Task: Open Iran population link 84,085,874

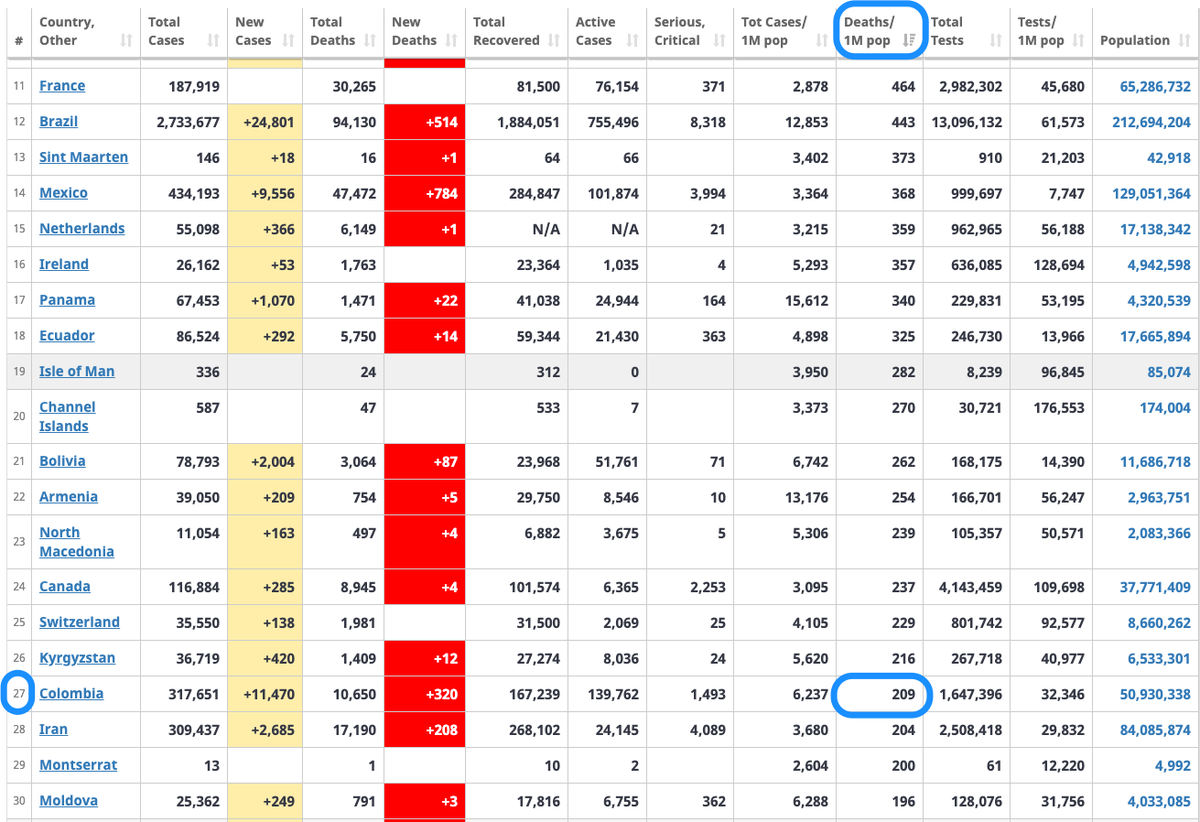Action: (x=1155, y=730)
